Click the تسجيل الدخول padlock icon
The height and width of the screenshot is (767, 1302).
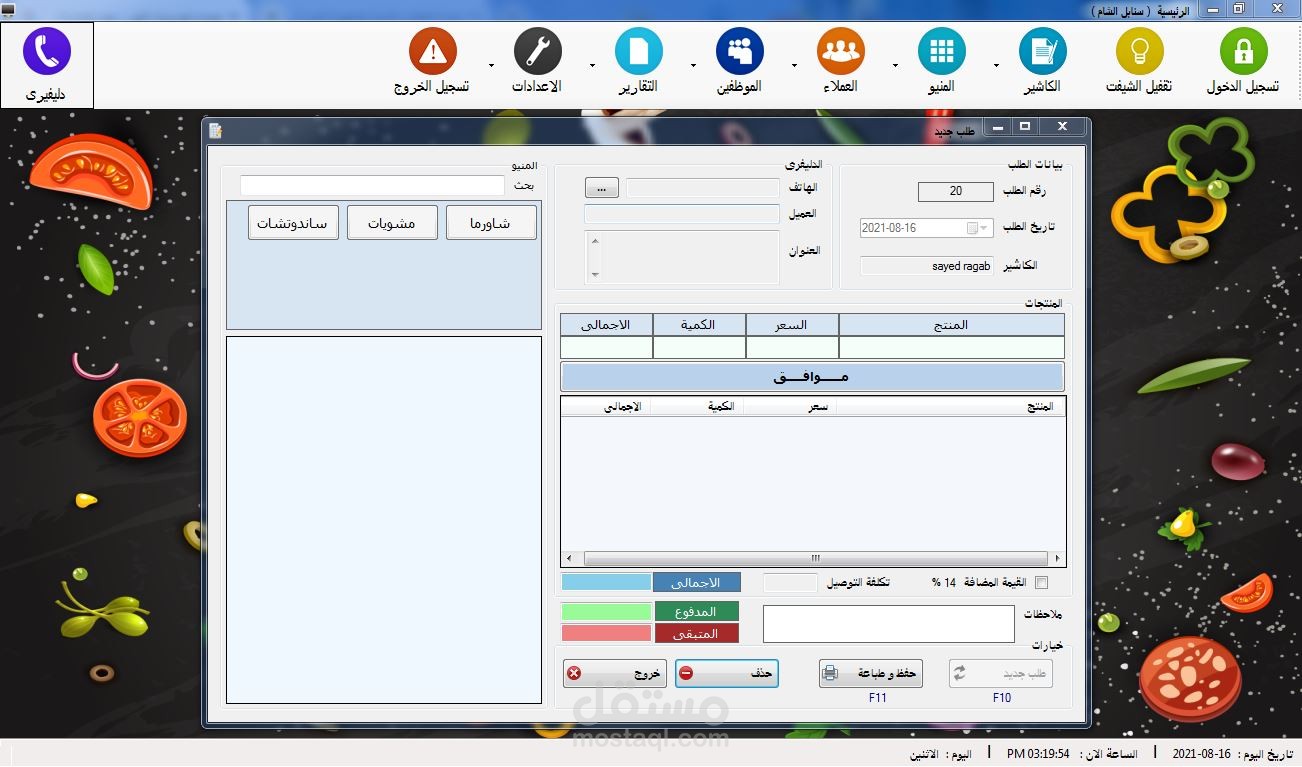pyautogui.click(x=1244, y=51)
